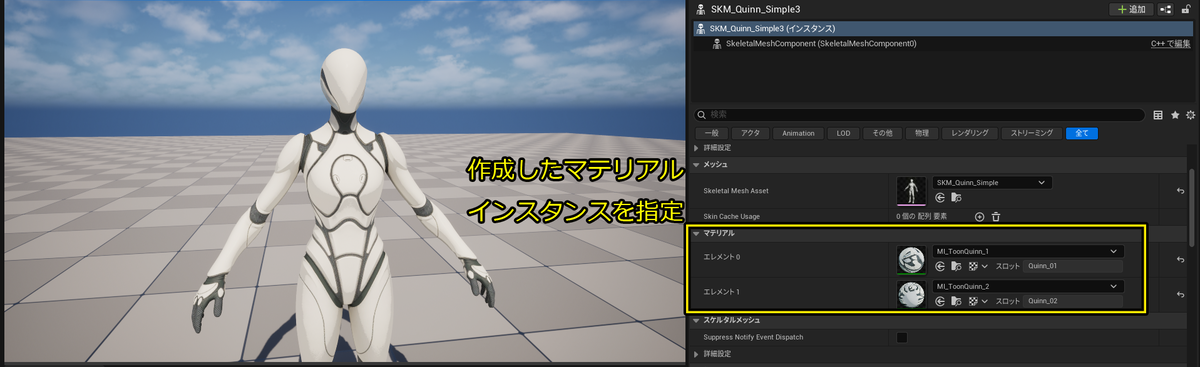Select the 一般 filter tab
The width and height of the screenshot is (1200, 367).
(x=712, y=133)
